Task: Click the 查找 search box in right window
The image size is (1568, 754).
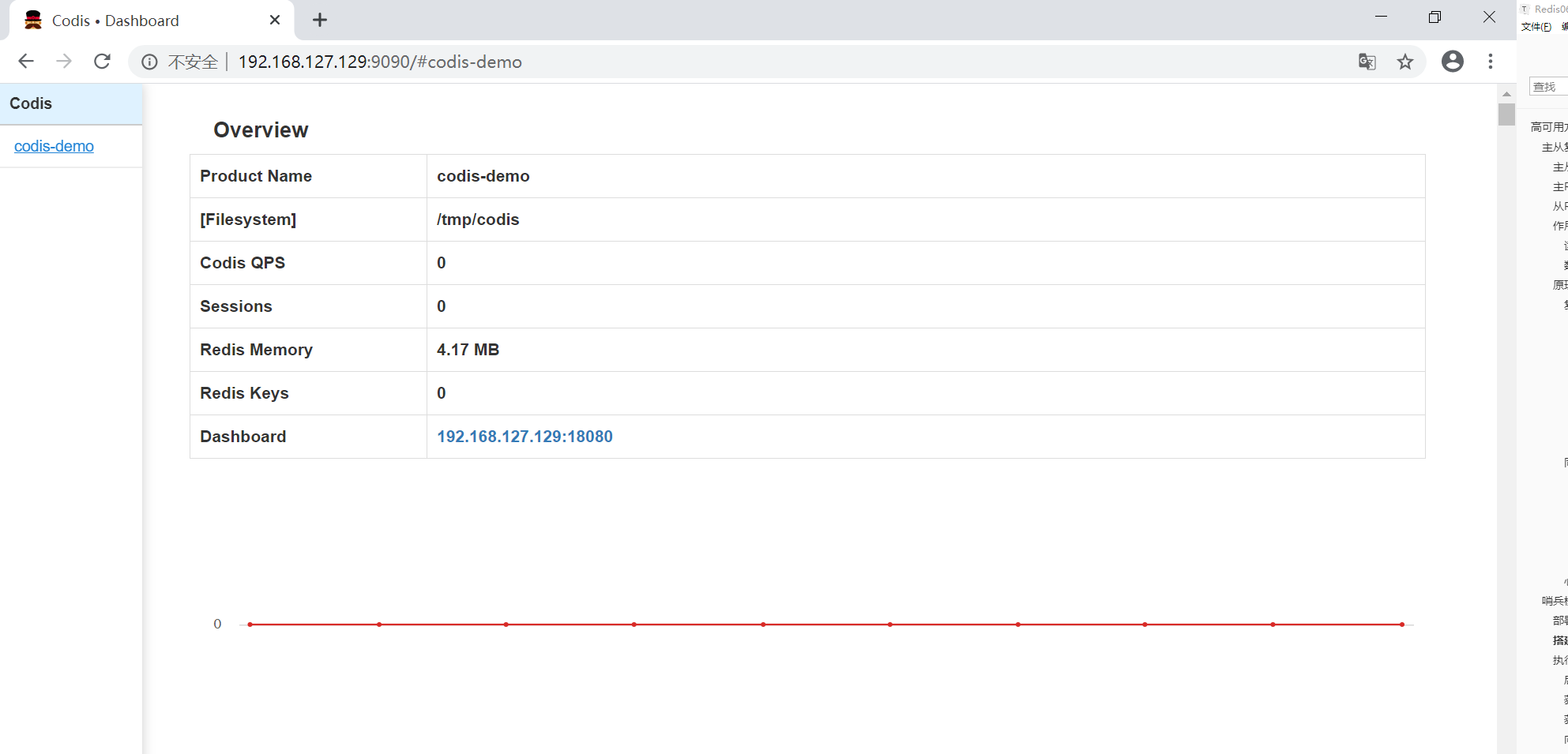Action: pos(1548,87)
